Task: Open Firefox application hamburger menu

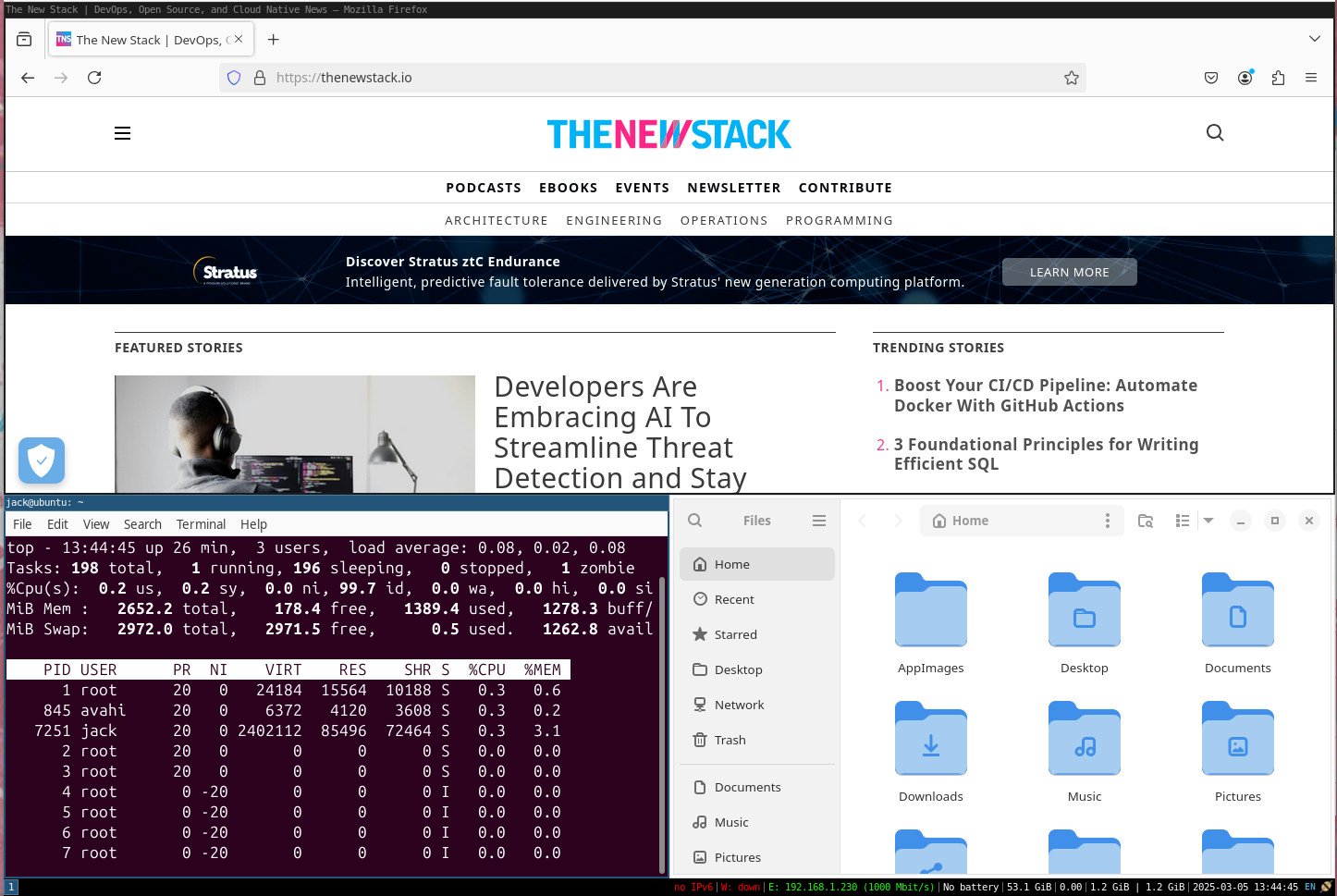Action: [x=1311, y=78]
